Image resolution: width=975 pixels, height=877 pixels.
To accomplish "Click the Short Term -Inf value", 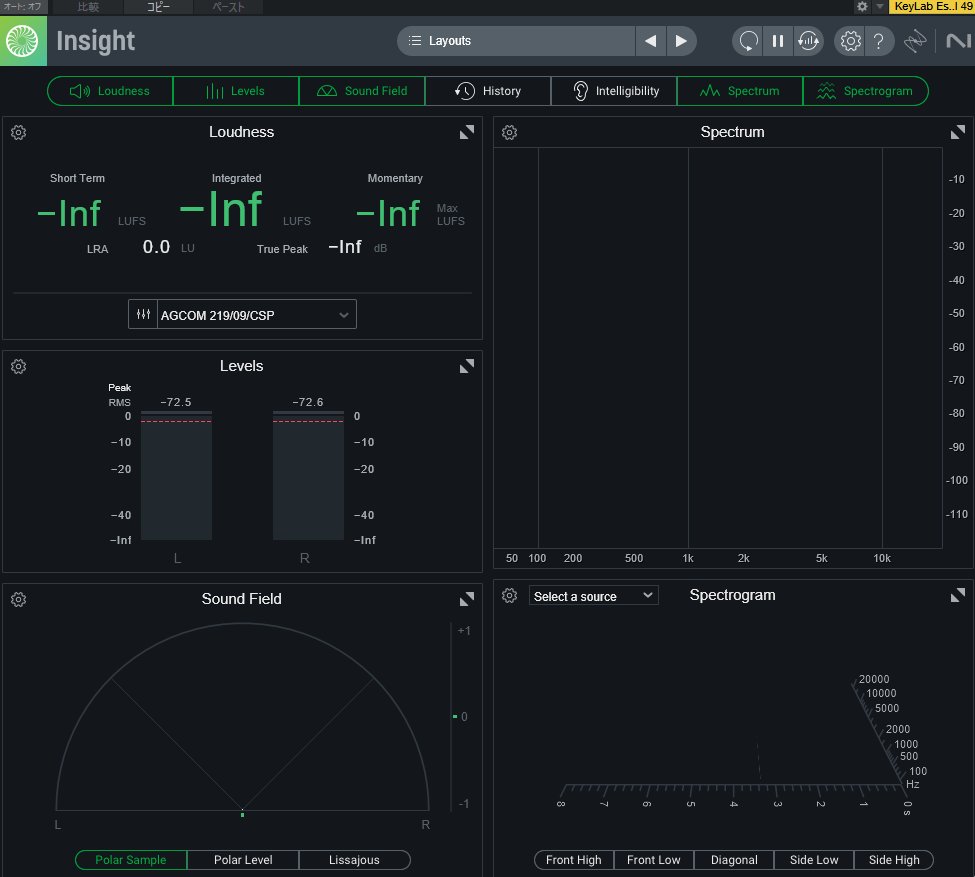I will (x=69, y=213).
